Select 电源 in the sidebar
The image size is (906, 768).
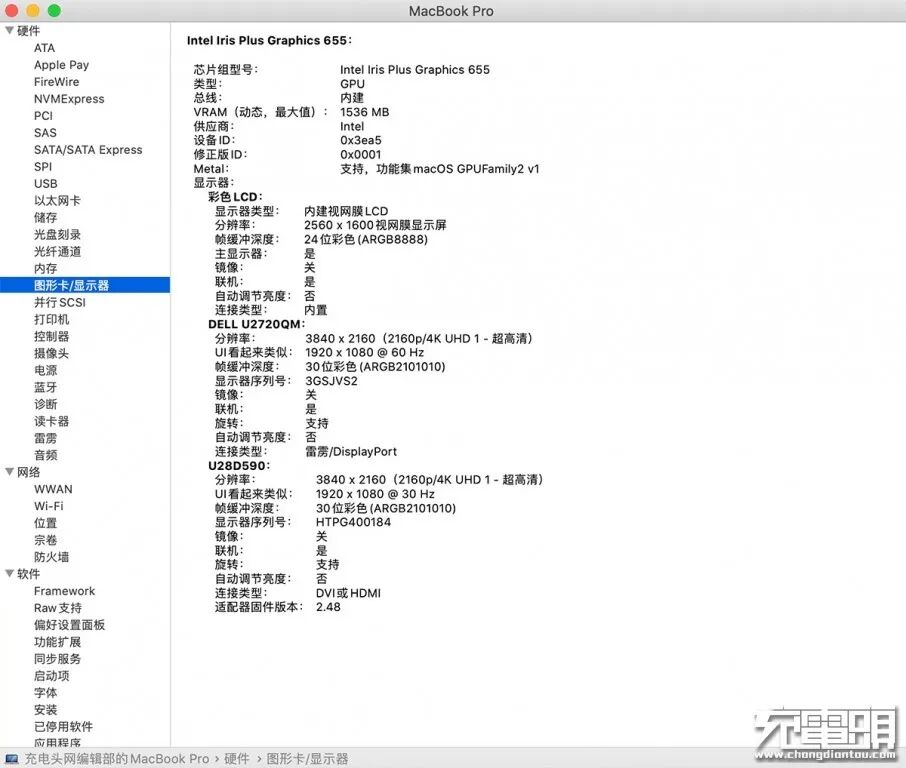46,370
